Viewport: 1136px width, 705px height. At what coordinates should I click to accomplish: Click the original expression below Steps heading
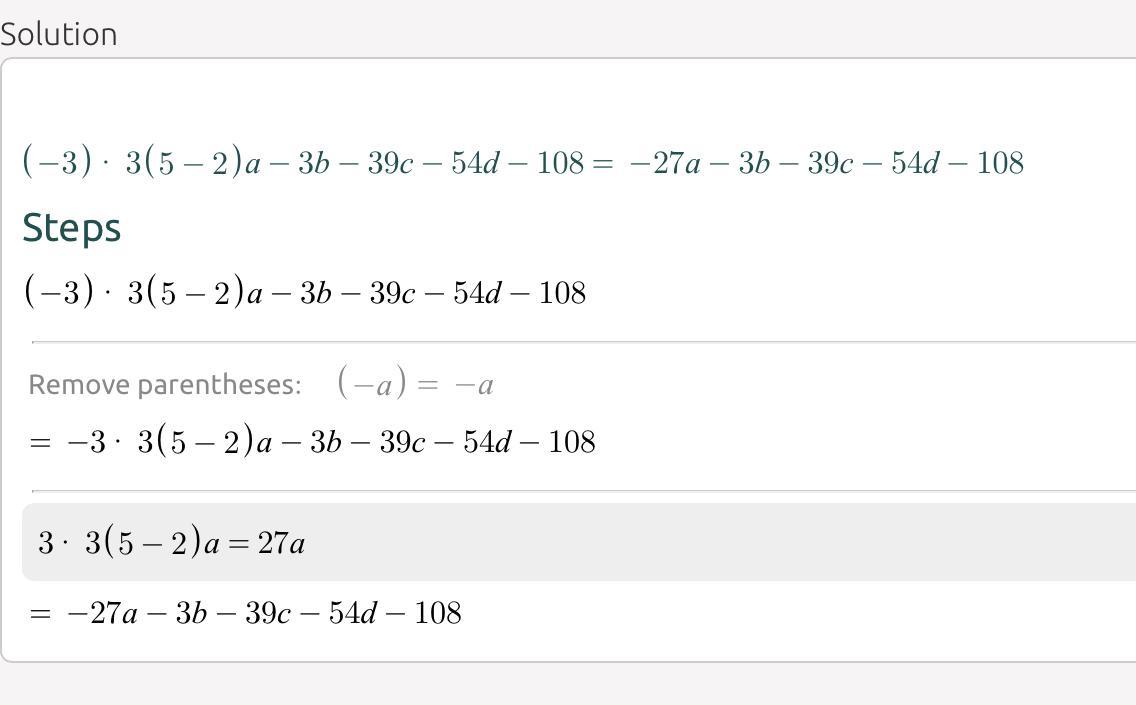click(305, 292)
